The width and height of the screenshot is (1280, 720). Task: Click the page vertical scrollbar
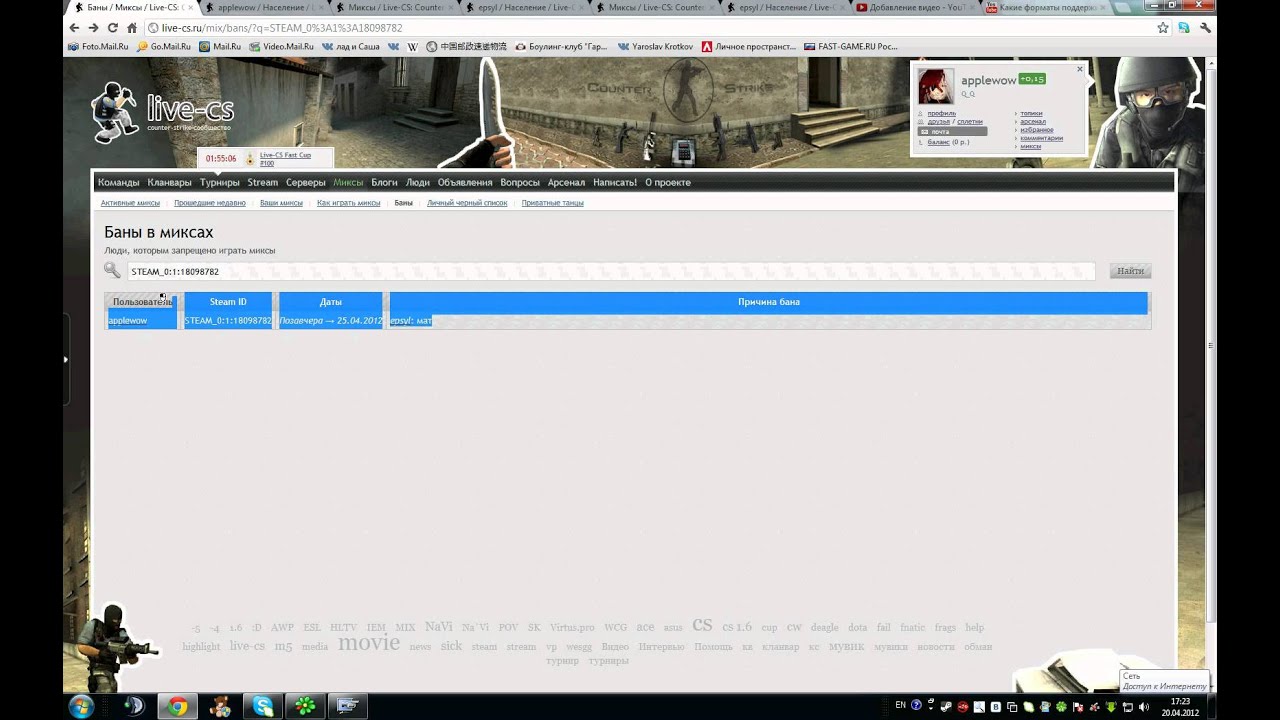point(1211,340)
